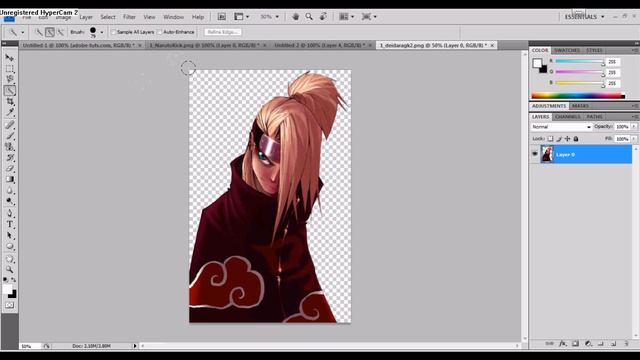Select the Lasso tool

(9, 79)
